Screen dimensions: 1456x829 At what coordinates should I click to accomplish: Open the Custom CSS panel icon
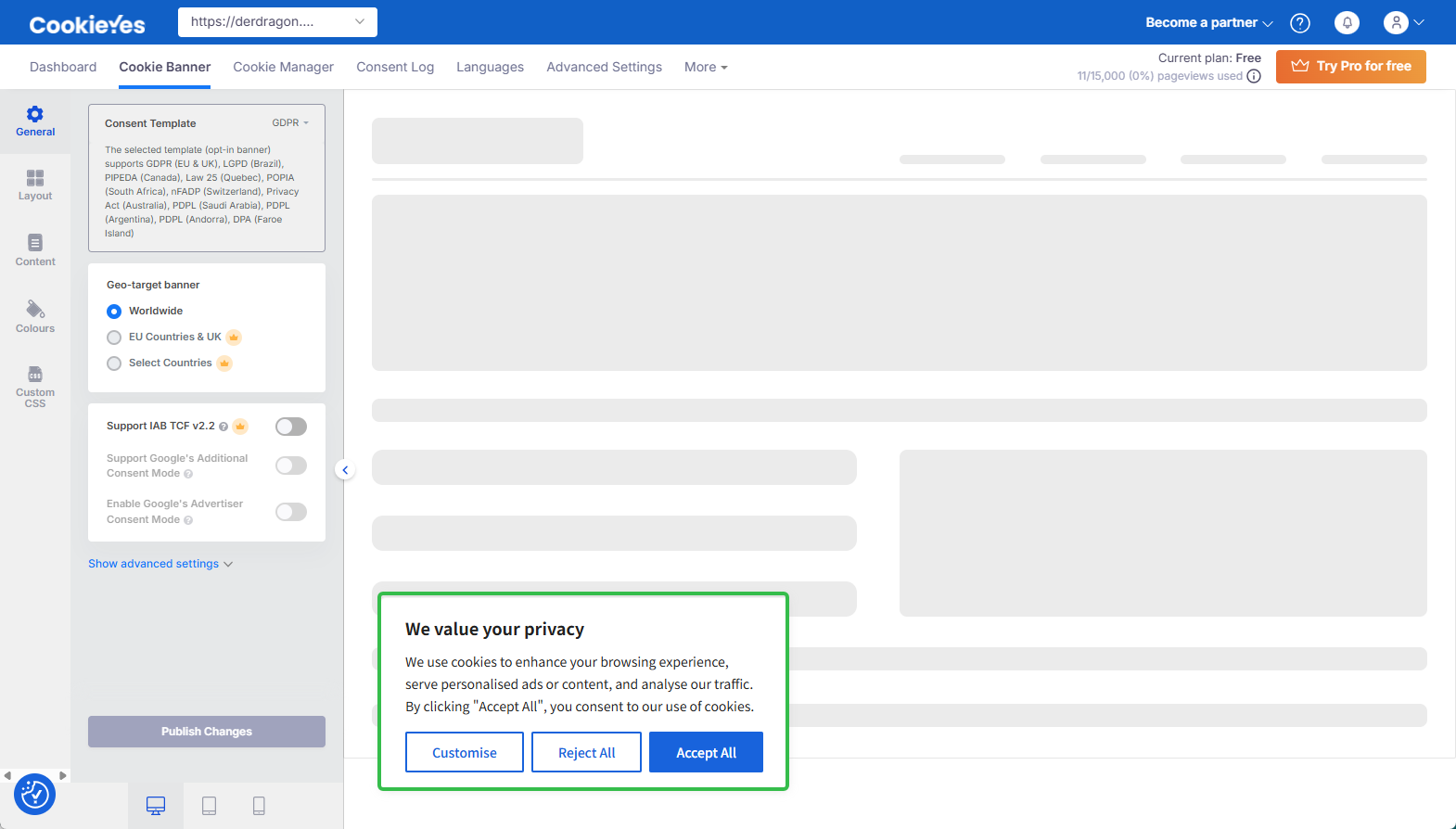[x=35, y=375]
